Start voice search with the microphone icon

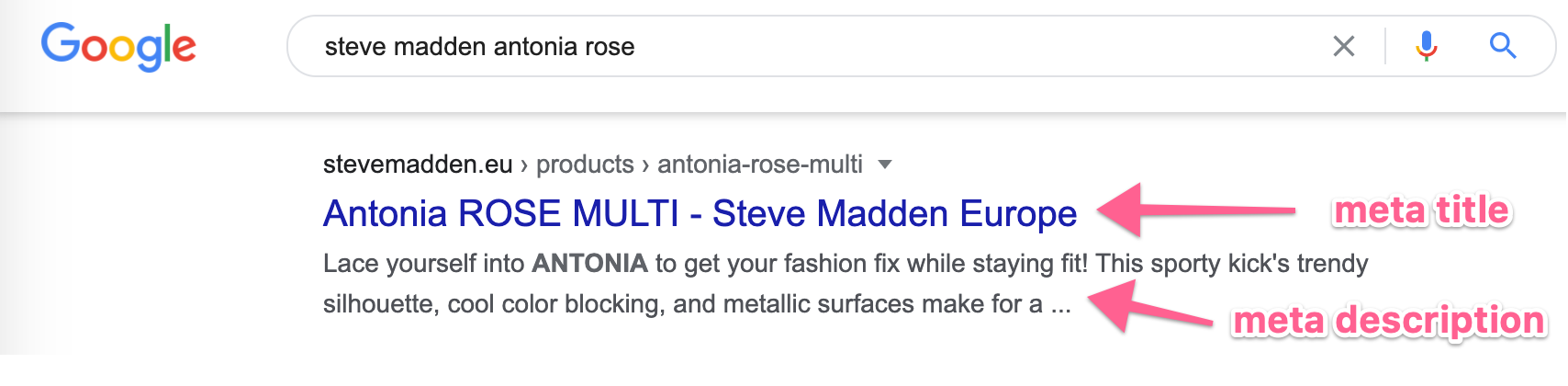click(x=1426, y=46)
